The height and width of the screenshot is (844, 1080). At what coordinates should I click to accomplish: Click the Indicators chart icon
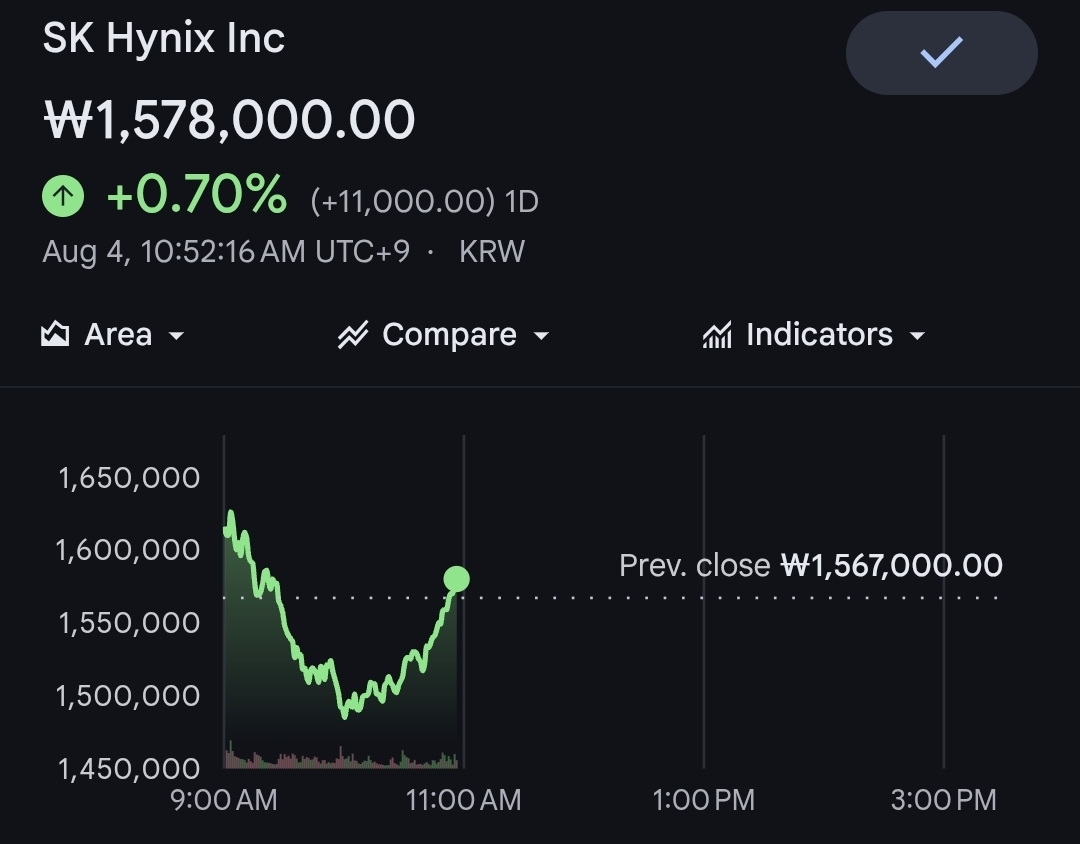point(717,336)
